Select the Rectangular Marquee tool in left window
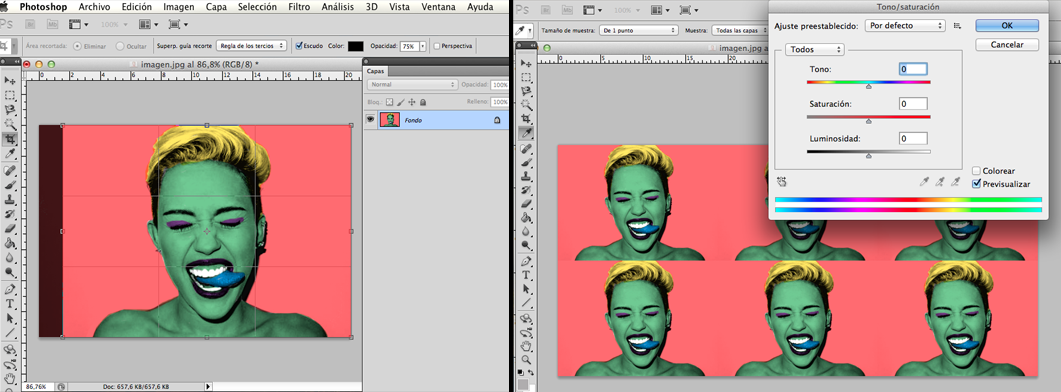Screen dimensions: 1061x392 tap(10, 95)
